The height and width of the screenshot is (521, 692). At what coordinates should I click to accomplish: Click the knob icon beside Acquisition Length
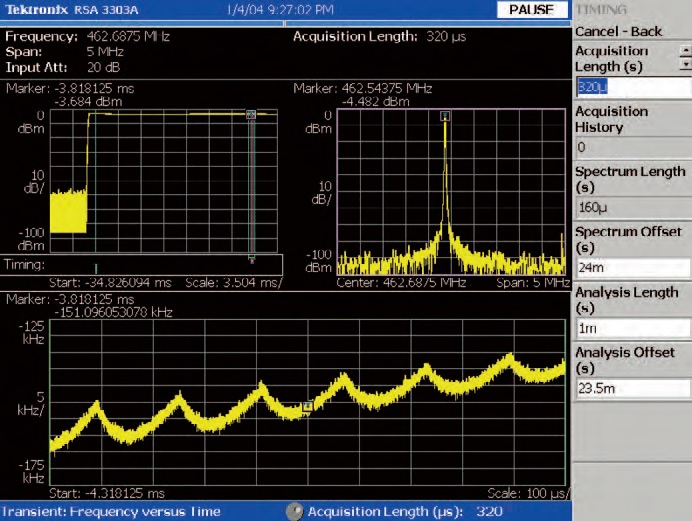pos(294,511)
